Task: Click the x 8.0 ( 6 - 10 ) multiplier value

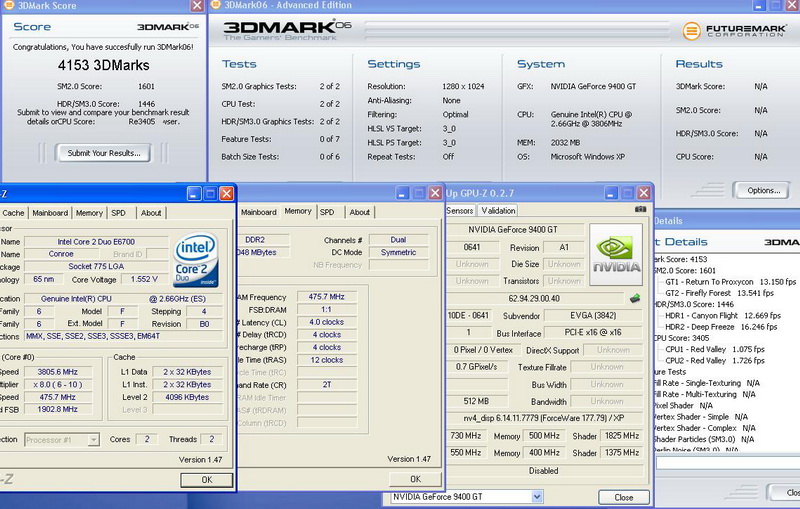Action: (58, 385)
